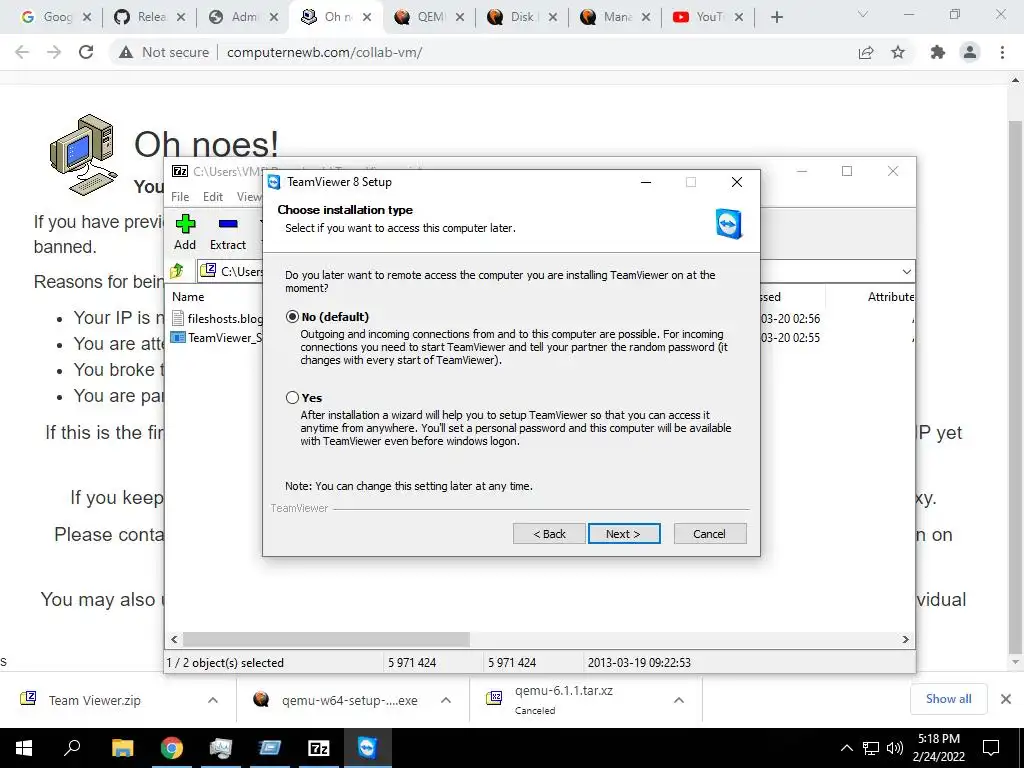
Task: Click Show all downloads
Action: pyautogui.click(x=948, y=699)
